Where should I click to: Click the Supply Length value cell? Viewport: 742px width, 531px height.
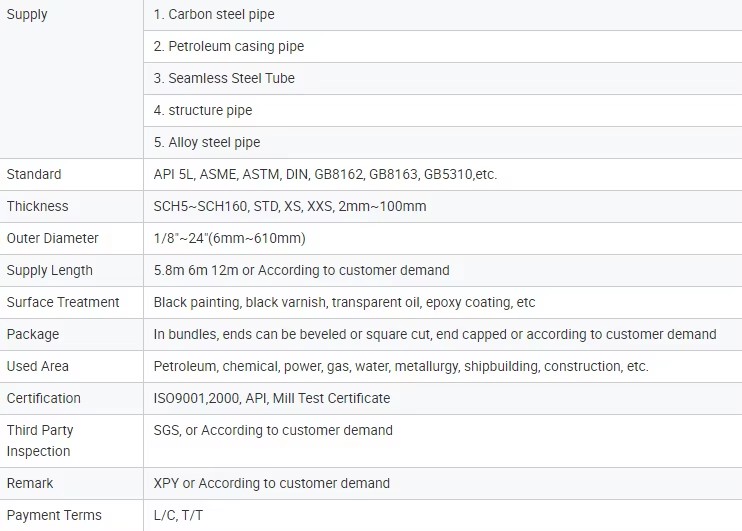443,270
